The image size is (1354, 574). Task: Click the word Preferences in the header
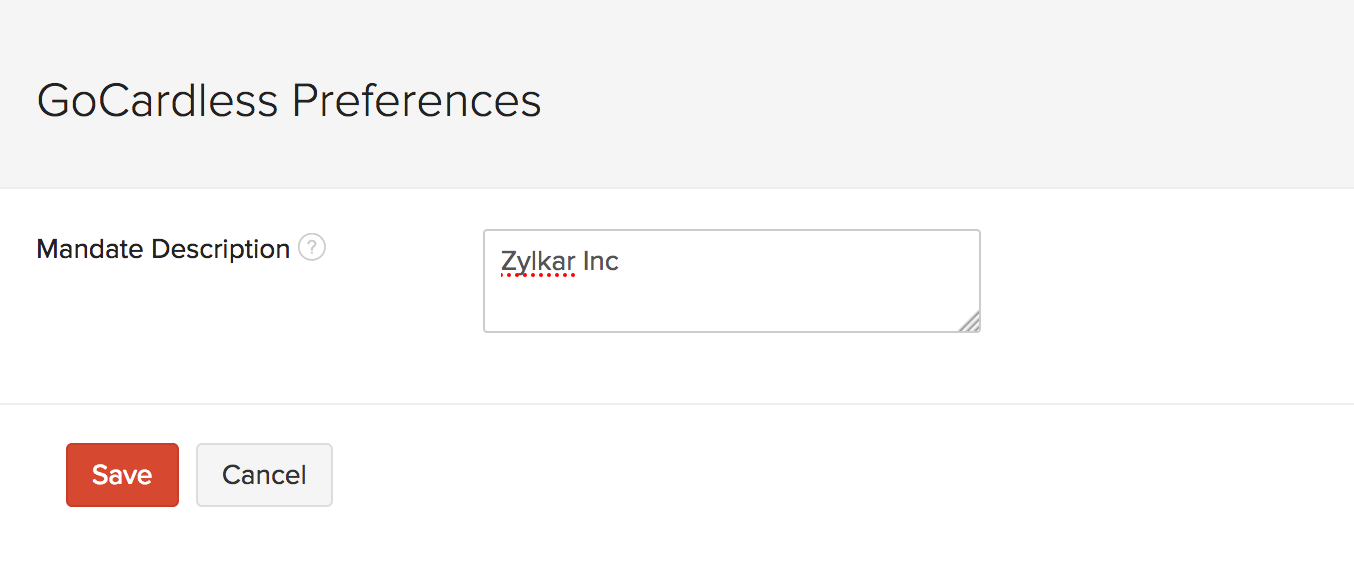point(416,101)
